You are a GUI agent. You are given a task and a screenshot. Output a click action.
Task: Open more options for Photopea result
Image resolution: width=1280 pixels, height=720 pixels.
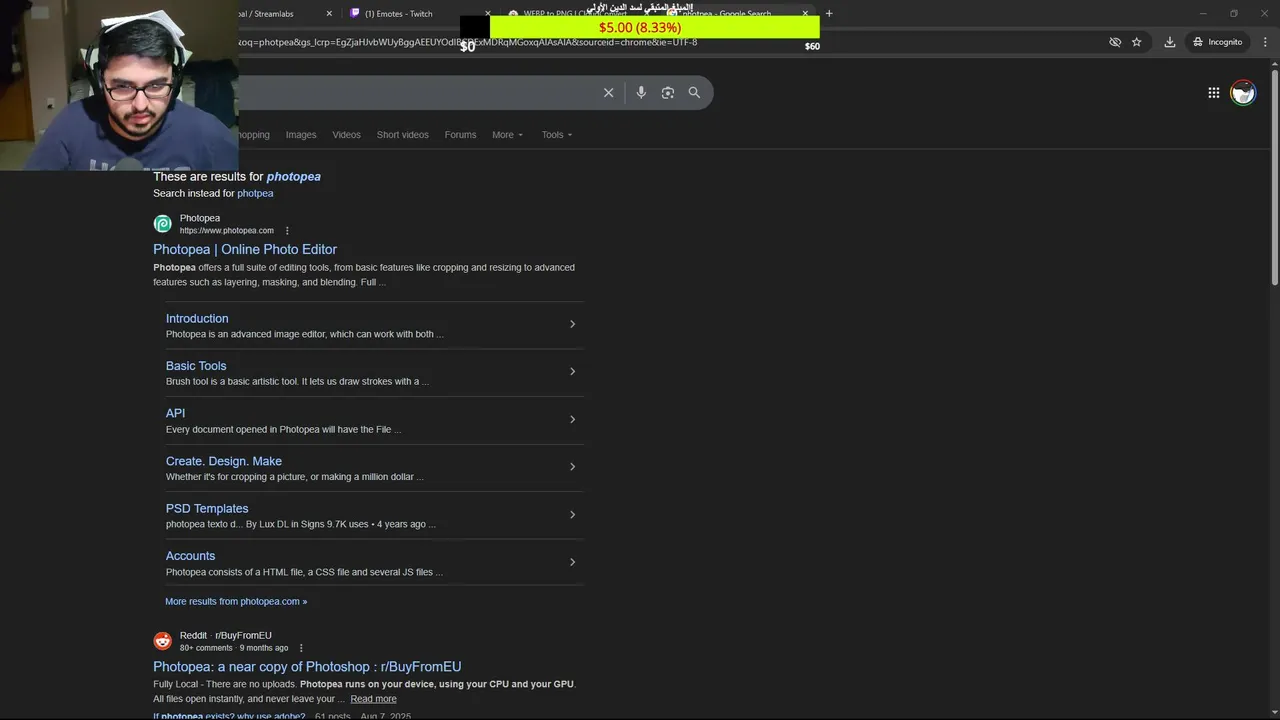click(287, 231)
